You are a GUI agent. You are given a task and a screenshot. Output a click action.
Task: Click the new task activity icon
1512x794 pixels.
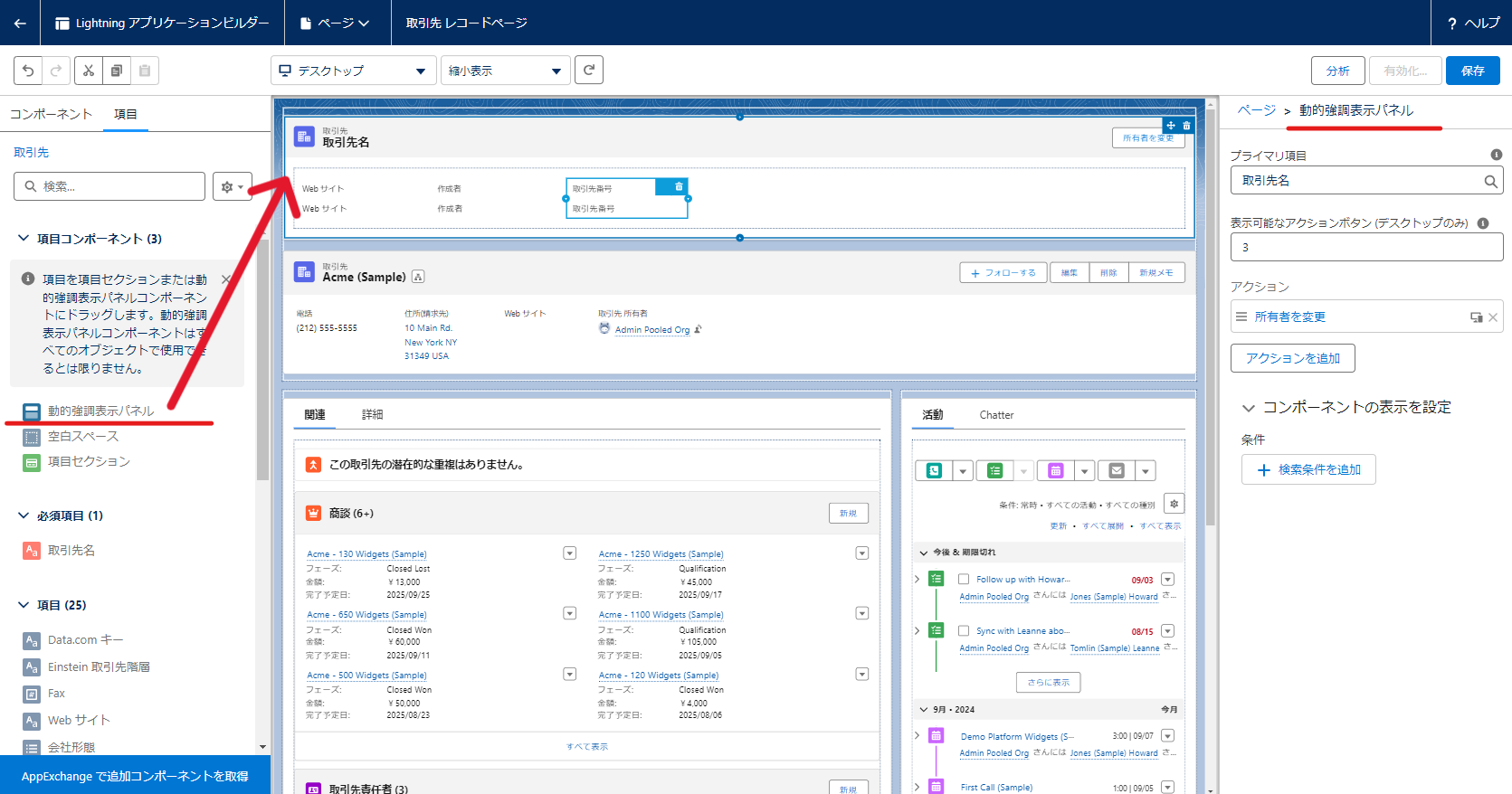click(x=994, y=470)
